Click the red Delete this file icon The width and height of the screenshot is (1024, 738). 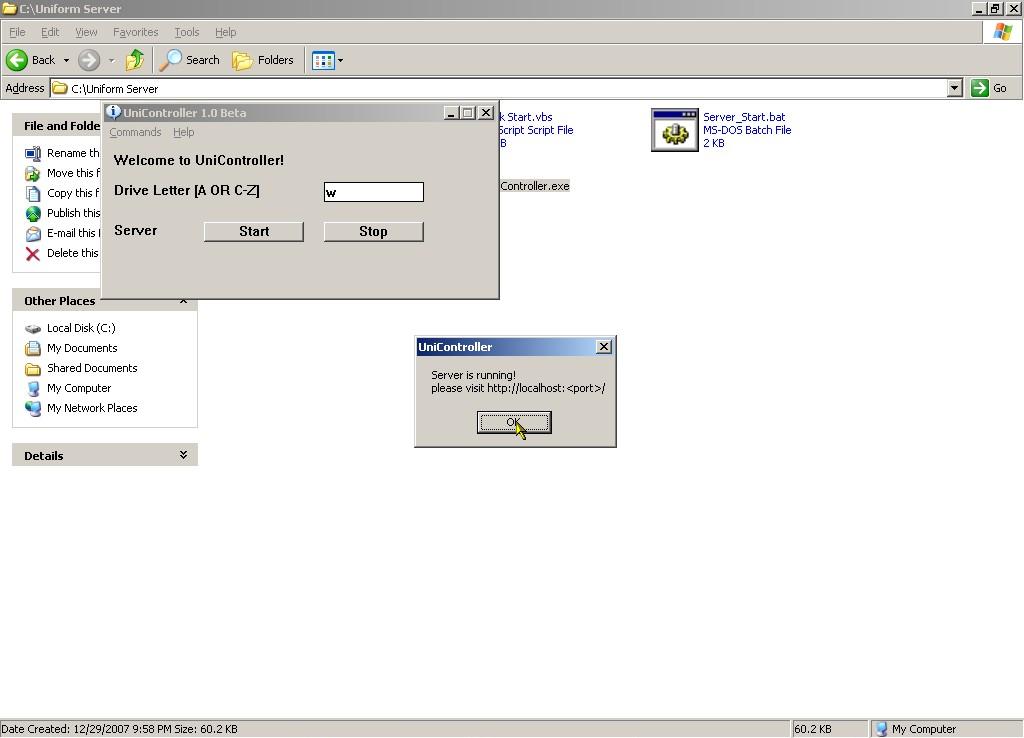[33, 253]
